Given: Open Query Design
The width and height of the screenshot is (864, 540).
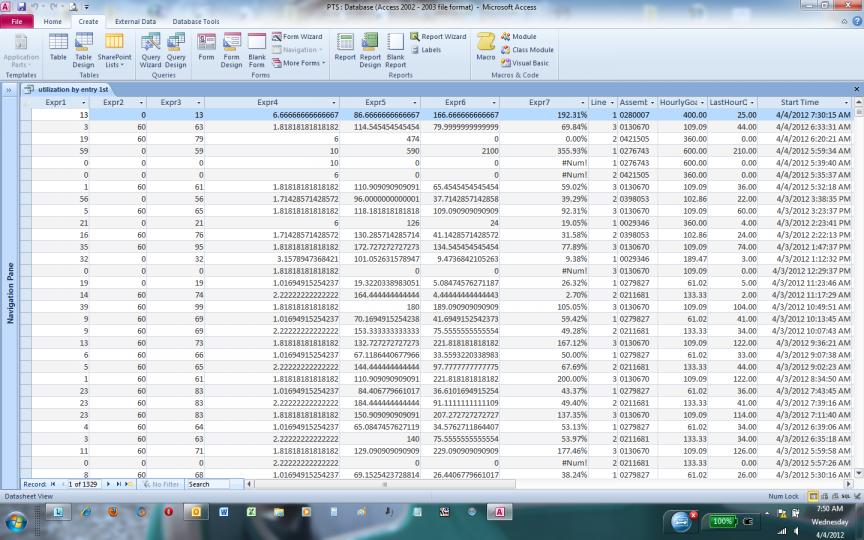Looking at the screenshot, I should [176, 50].
